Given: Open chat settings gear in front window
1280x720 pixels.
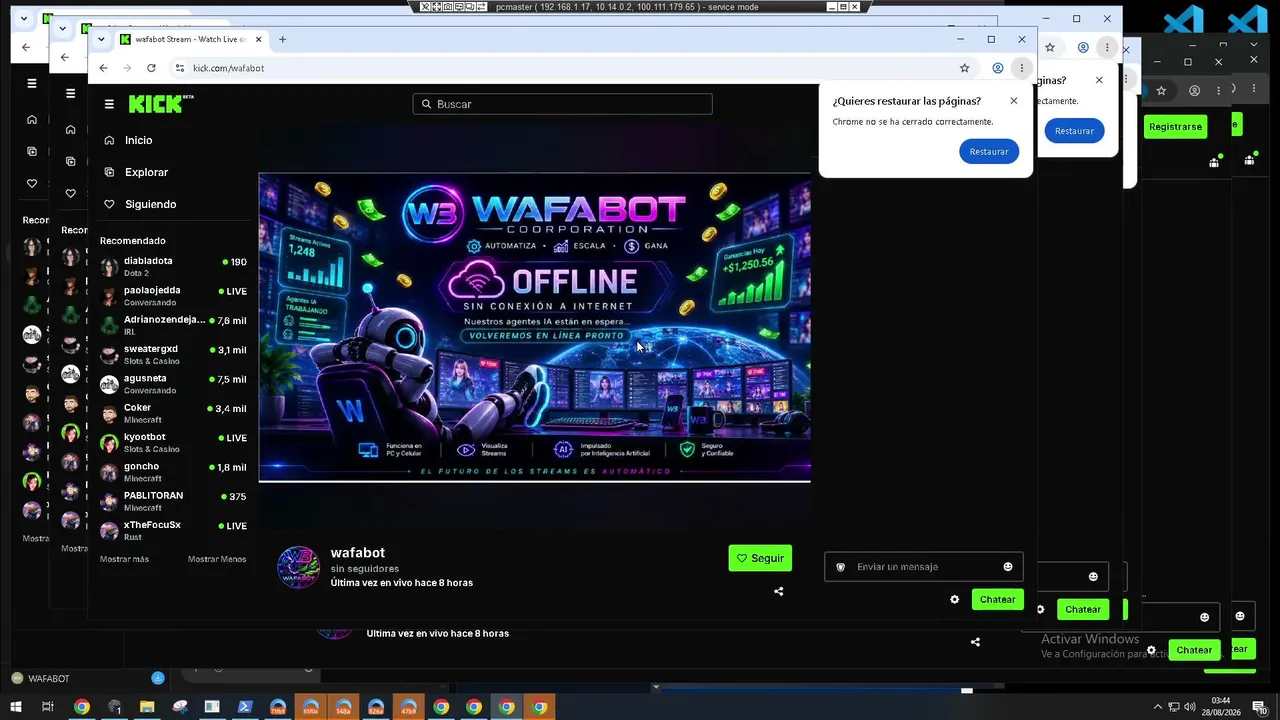Looking at the screenshot, I should coord(954,599).
